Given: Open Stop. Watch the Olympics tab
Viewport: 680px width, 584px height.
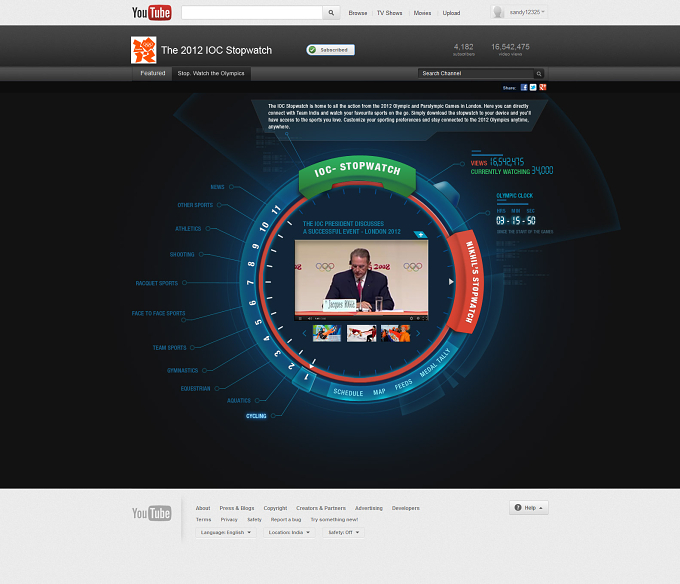Looking at the screenshot, I should tap(211, 73).
